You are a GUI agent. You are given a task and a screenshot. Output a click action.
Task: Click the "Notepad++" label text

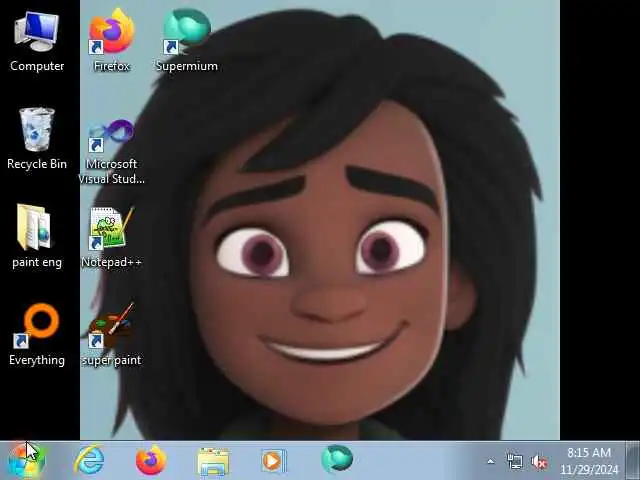click(111, 262)
